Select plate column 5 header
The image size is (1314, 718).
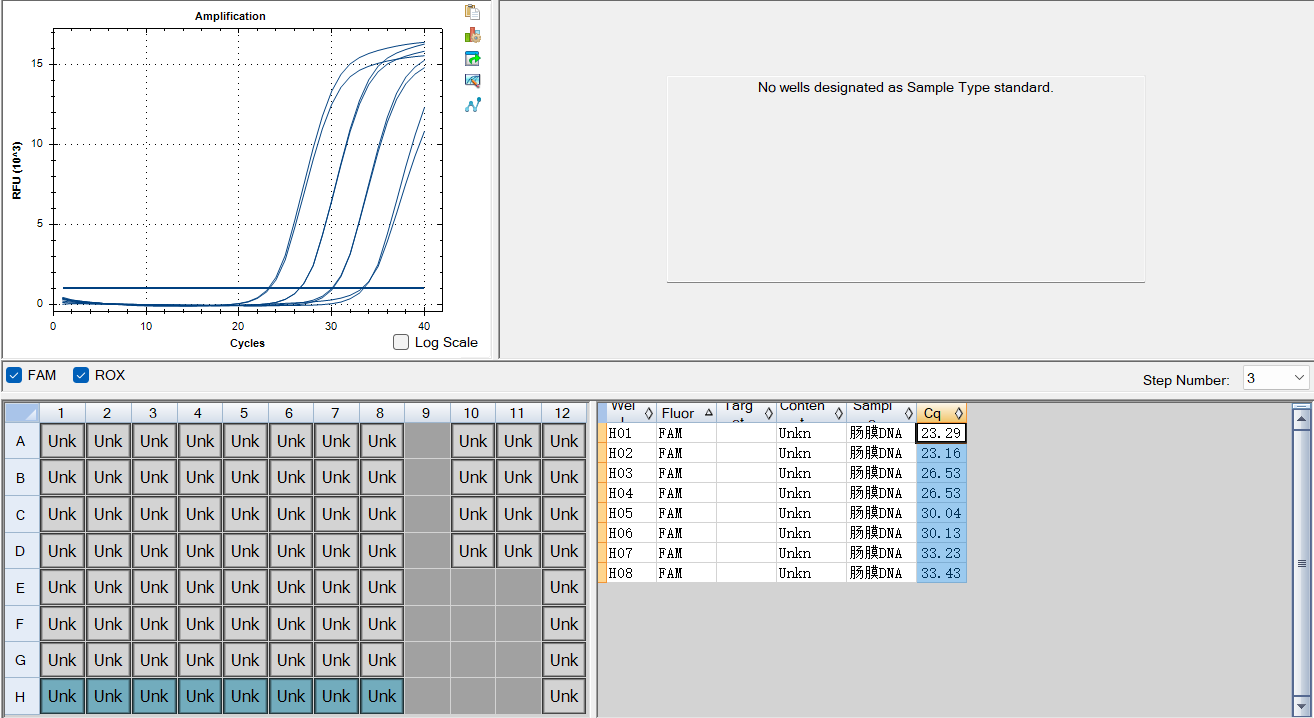pos(245,413)
